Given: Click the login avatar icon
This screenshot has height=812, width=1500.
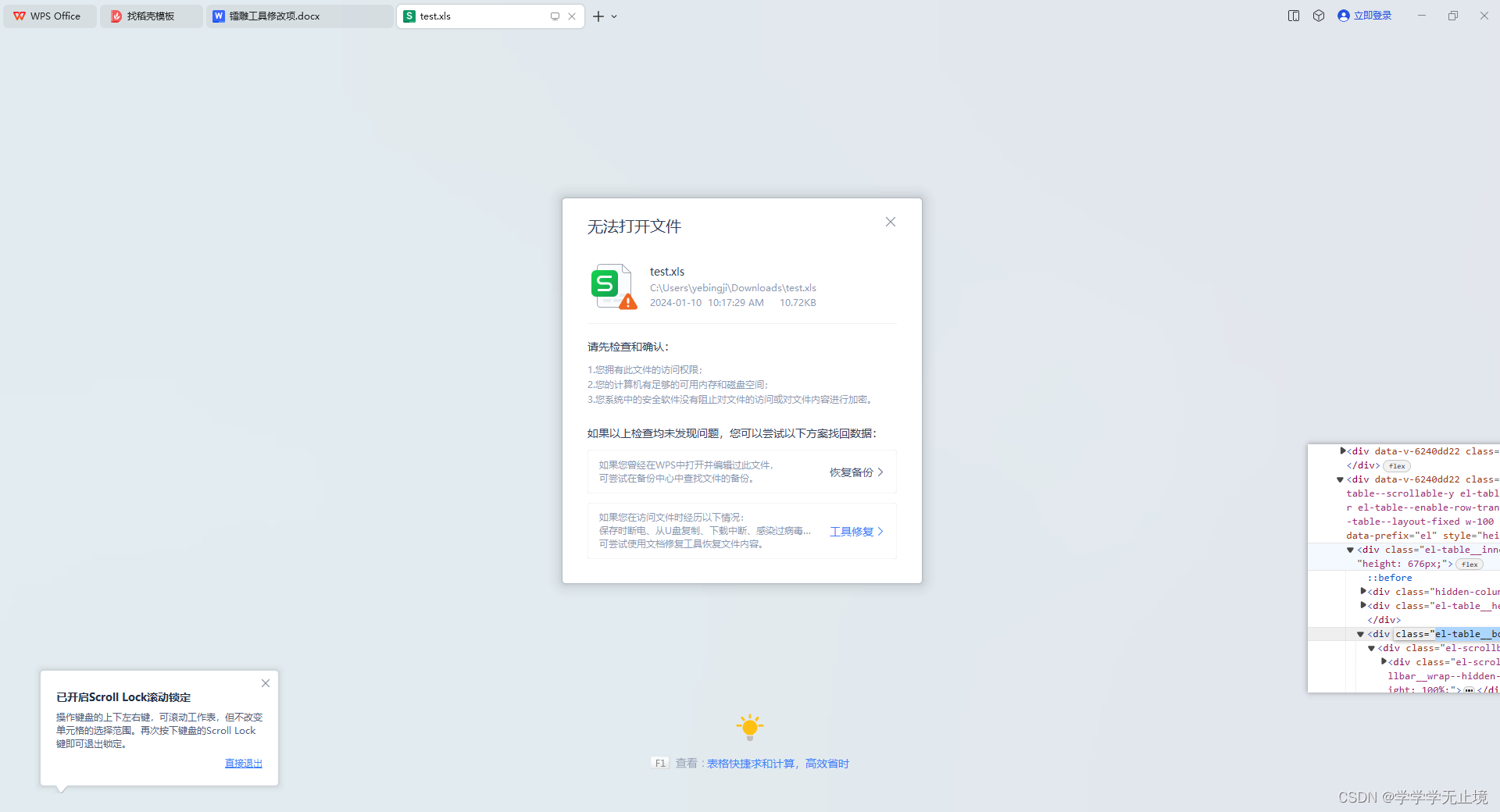Looking at the screenshot, I should pos(1344,16).
